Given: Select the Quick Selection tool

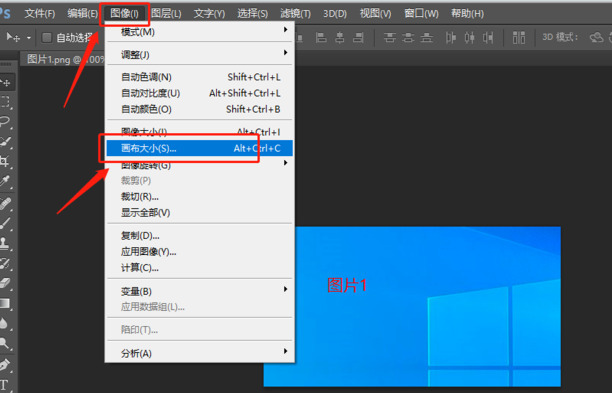Looking at the screenshot, I should click(x=5, y=141).
